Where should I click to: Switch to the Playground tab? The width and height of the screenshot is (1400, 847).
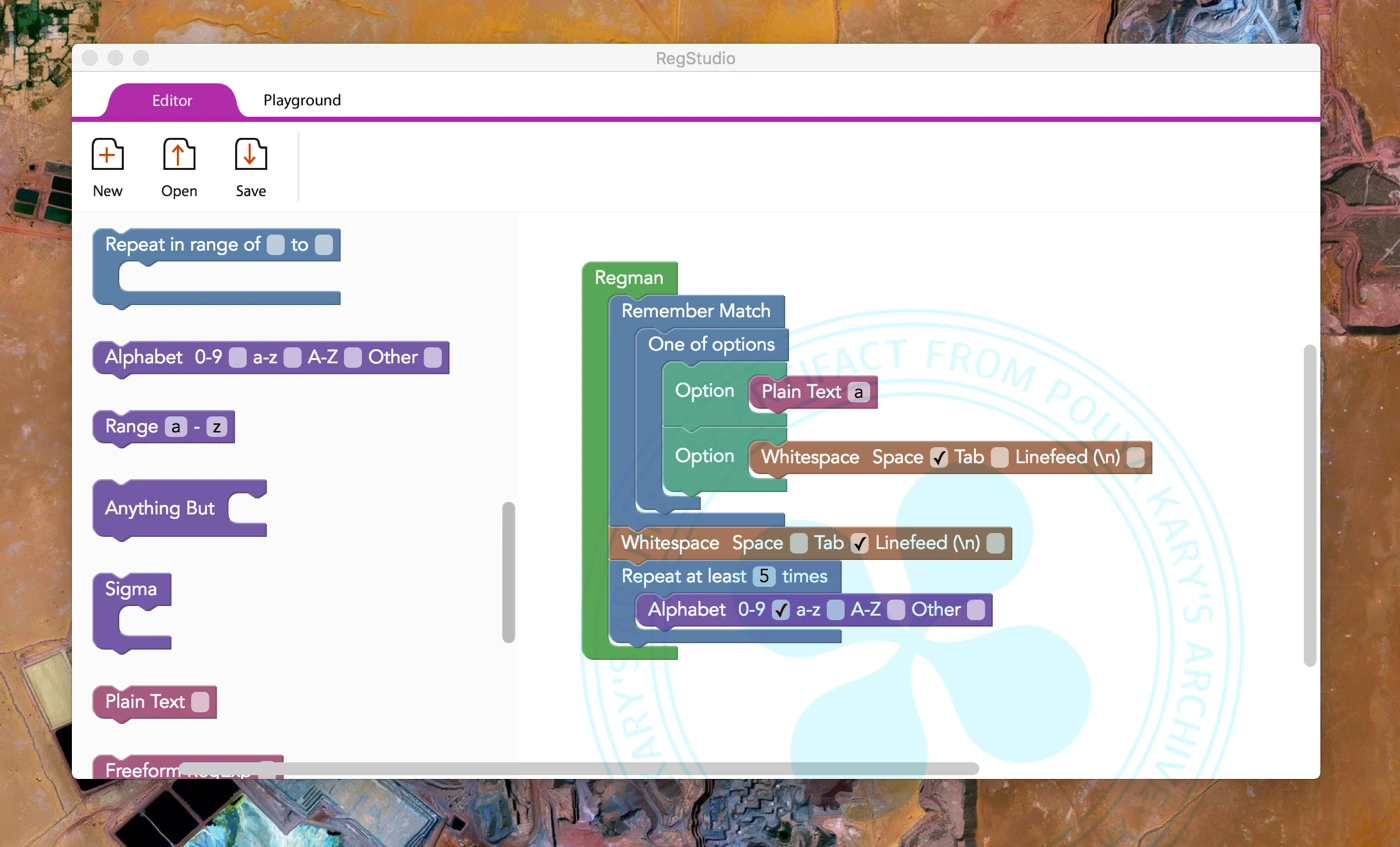(302, 100)
